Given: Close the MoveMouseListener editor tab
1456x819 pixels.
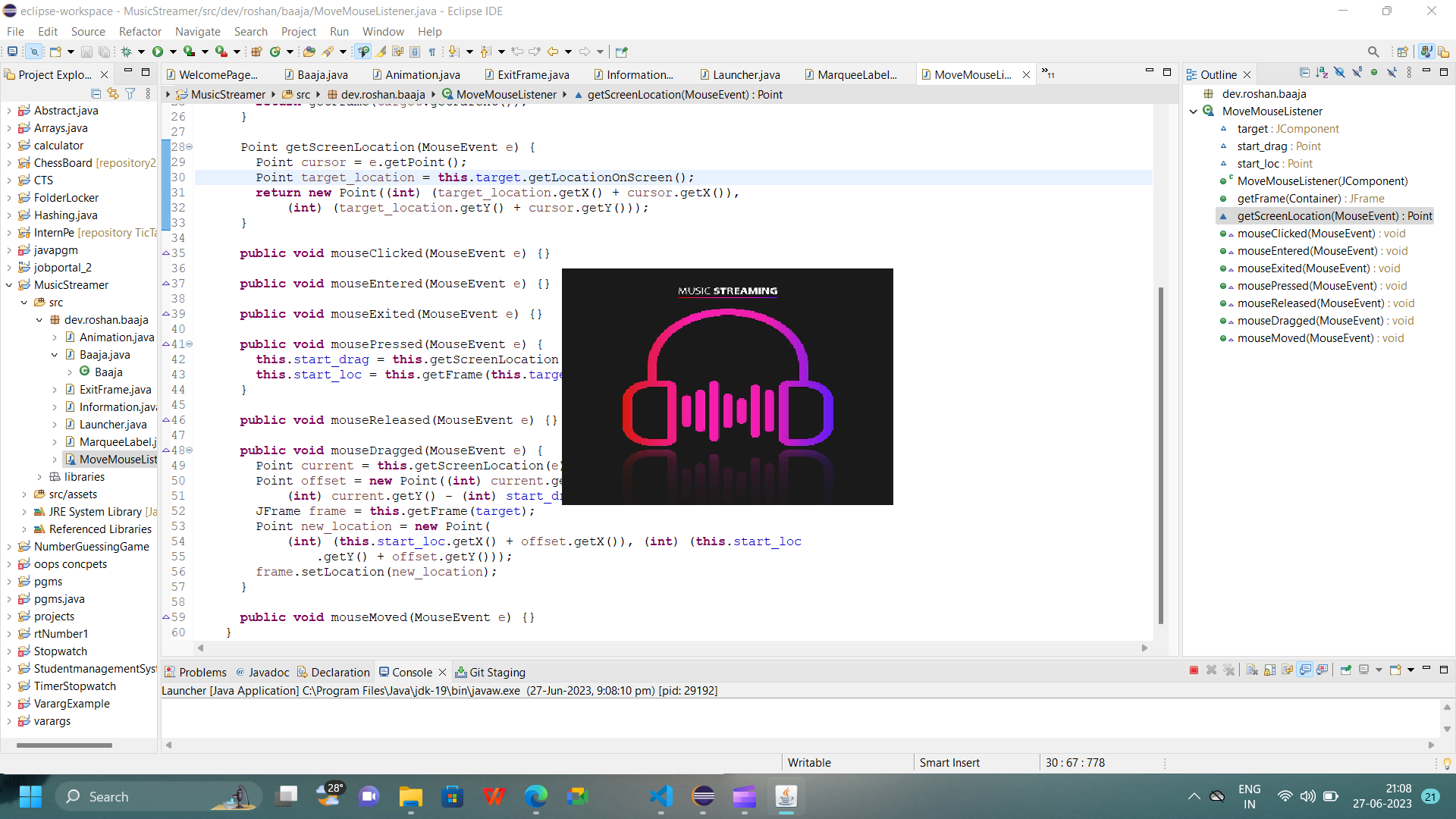Looking at the screenshot, I should click(1026, 74).
